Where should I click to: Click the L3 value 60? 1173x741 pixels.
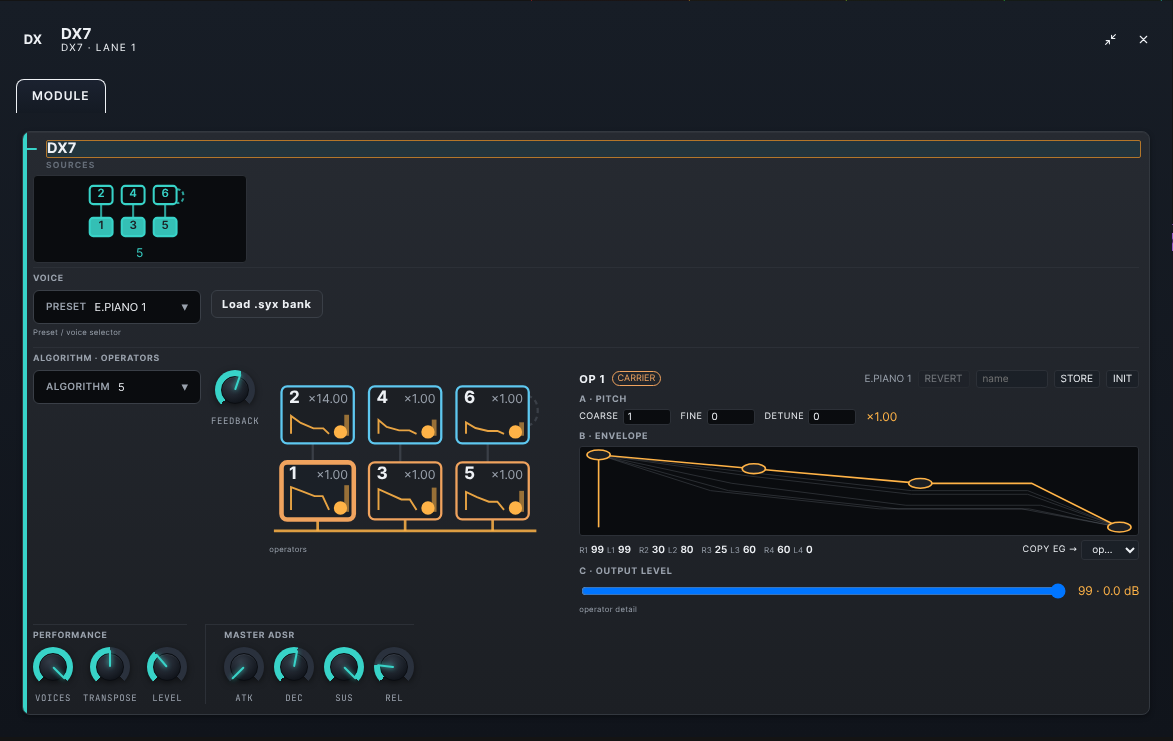click(749, 550)
